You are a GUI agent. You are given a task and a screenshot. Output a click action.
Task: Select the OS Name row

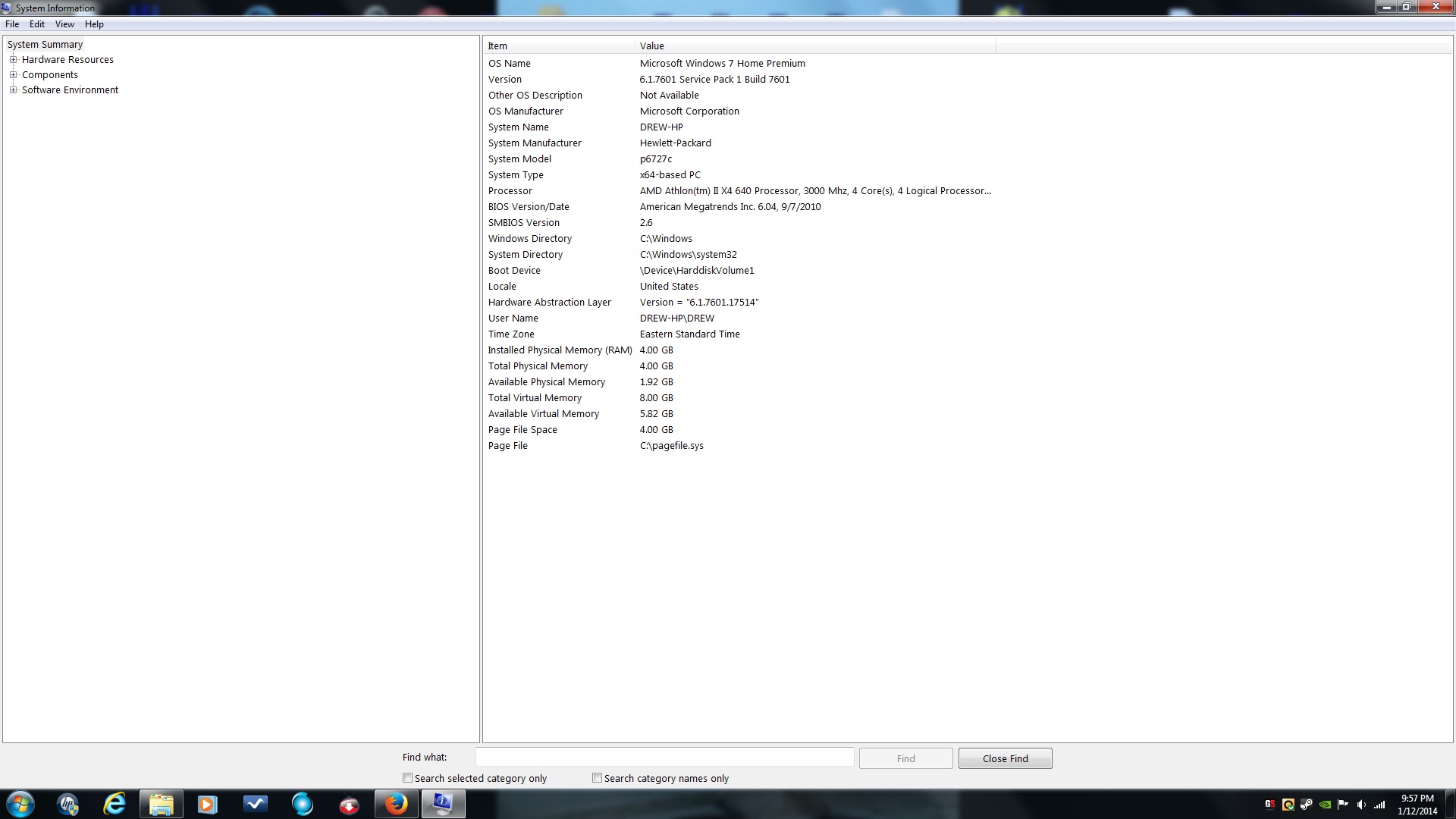pos(739,63)
